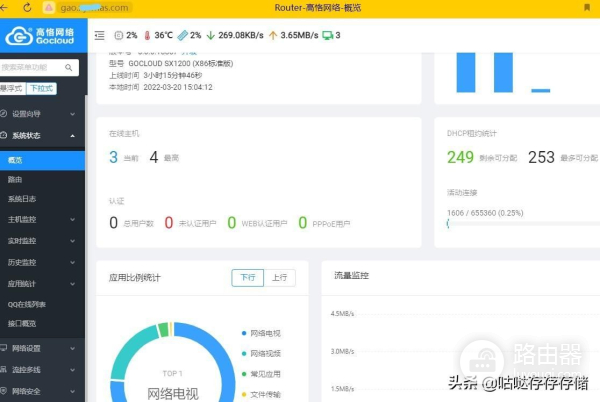Click the online hosts monitor icon
Viewport: 600px width, 402px height.
pyautogui.click(x=328, y=36)
